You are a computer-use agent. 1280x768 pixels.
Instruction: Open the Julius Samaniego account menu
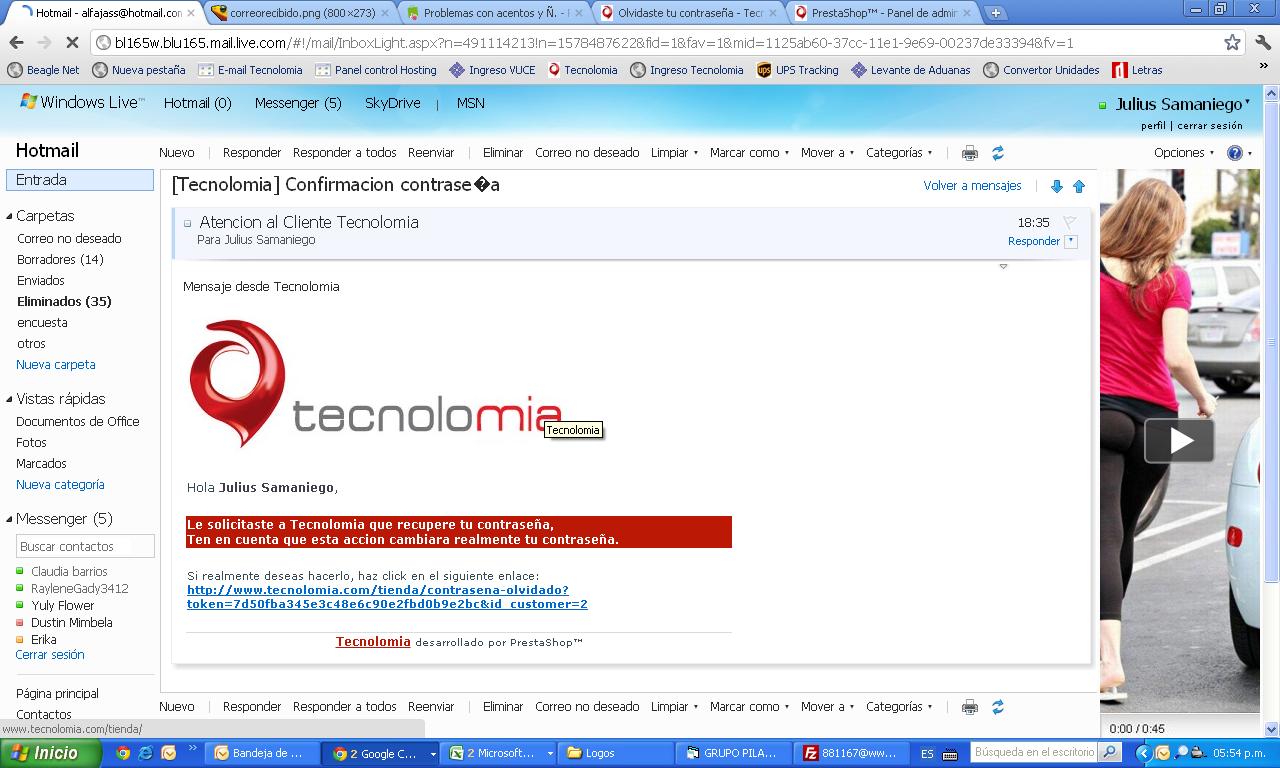click(x=1183, y=104)
